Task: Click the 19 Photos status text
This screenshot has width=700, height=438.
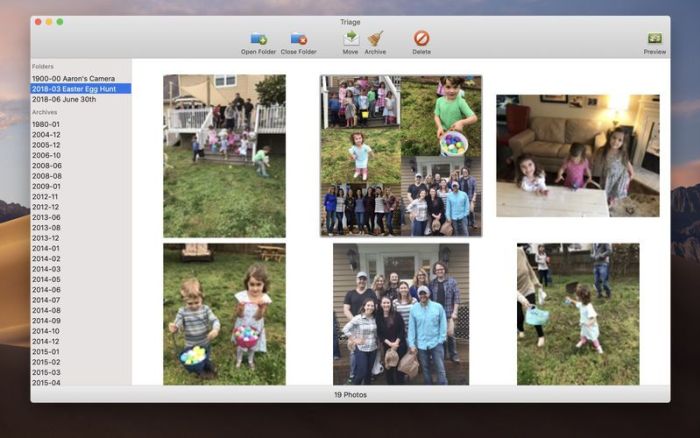Action: tap(350, 395)
